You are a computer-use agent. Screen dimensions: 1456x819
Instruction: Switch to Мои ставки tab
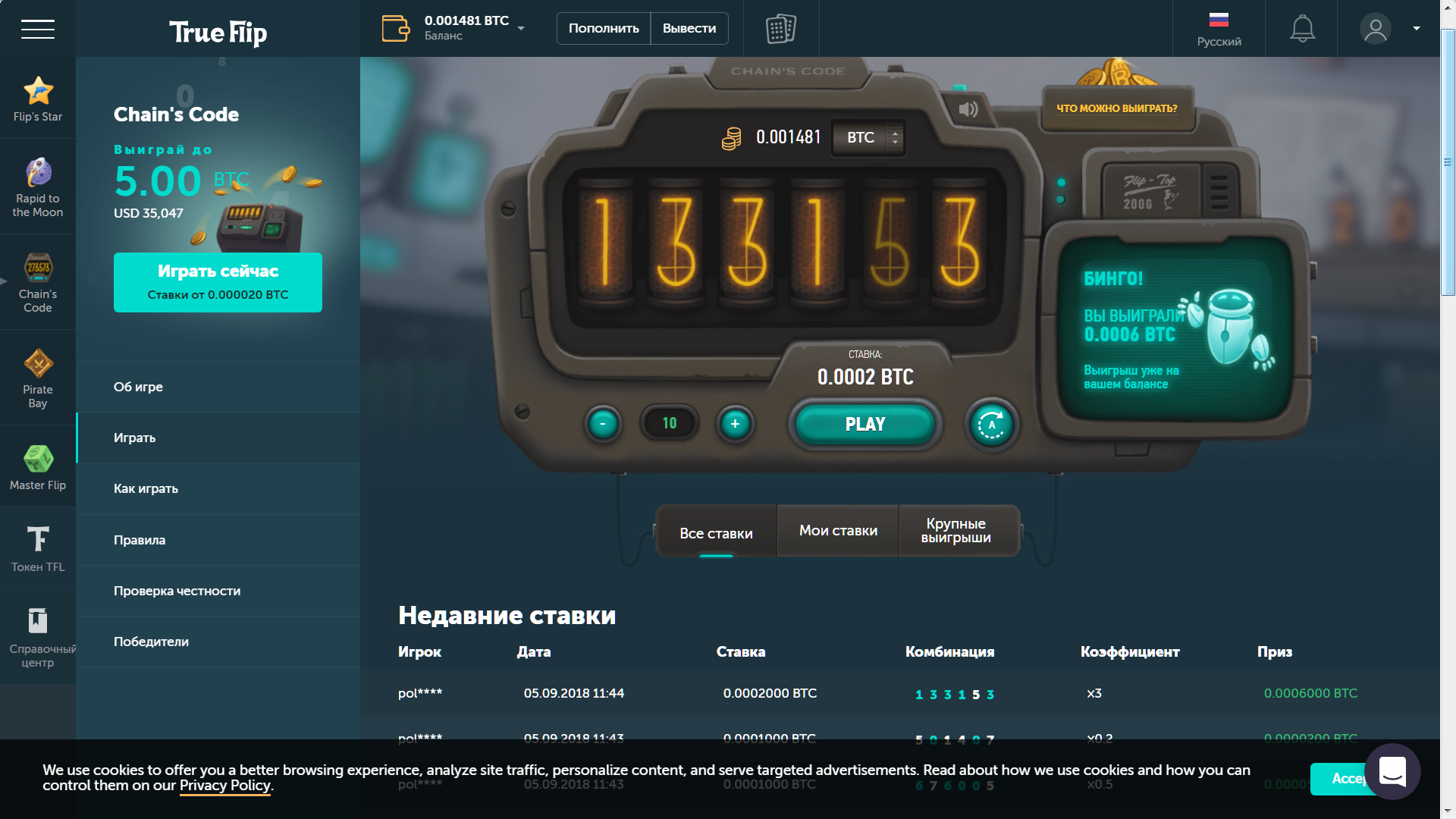[x=838, y=531]
